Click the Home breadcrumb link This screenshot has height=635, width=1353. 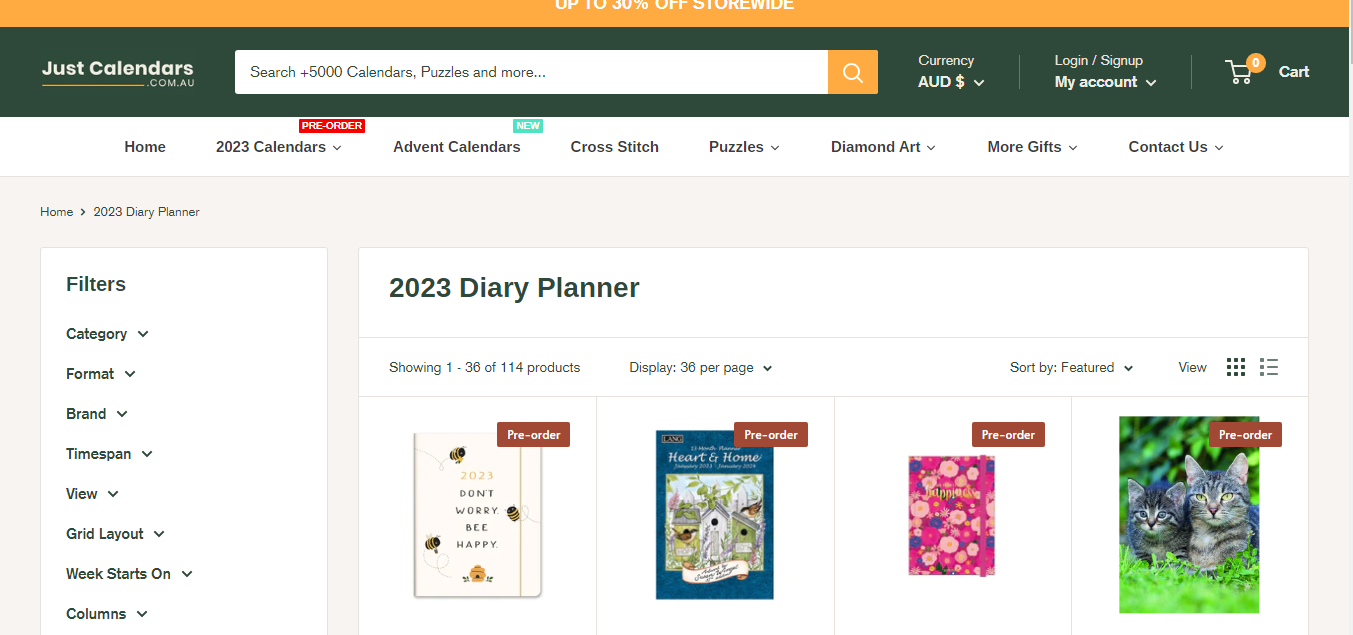click(56, 212)
